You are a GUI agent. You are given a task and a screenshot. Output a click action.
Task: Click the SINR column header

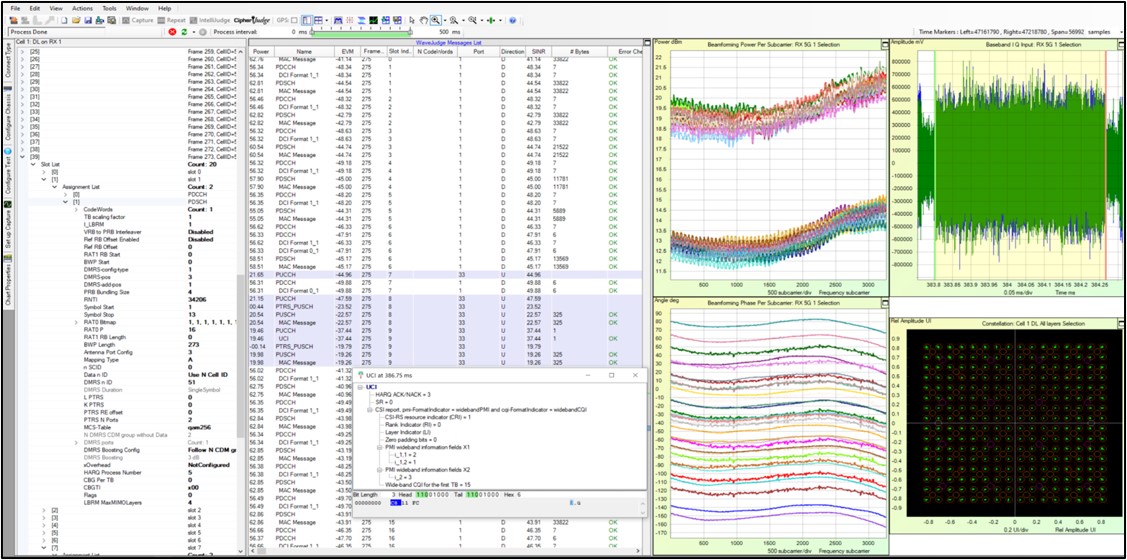538,52
